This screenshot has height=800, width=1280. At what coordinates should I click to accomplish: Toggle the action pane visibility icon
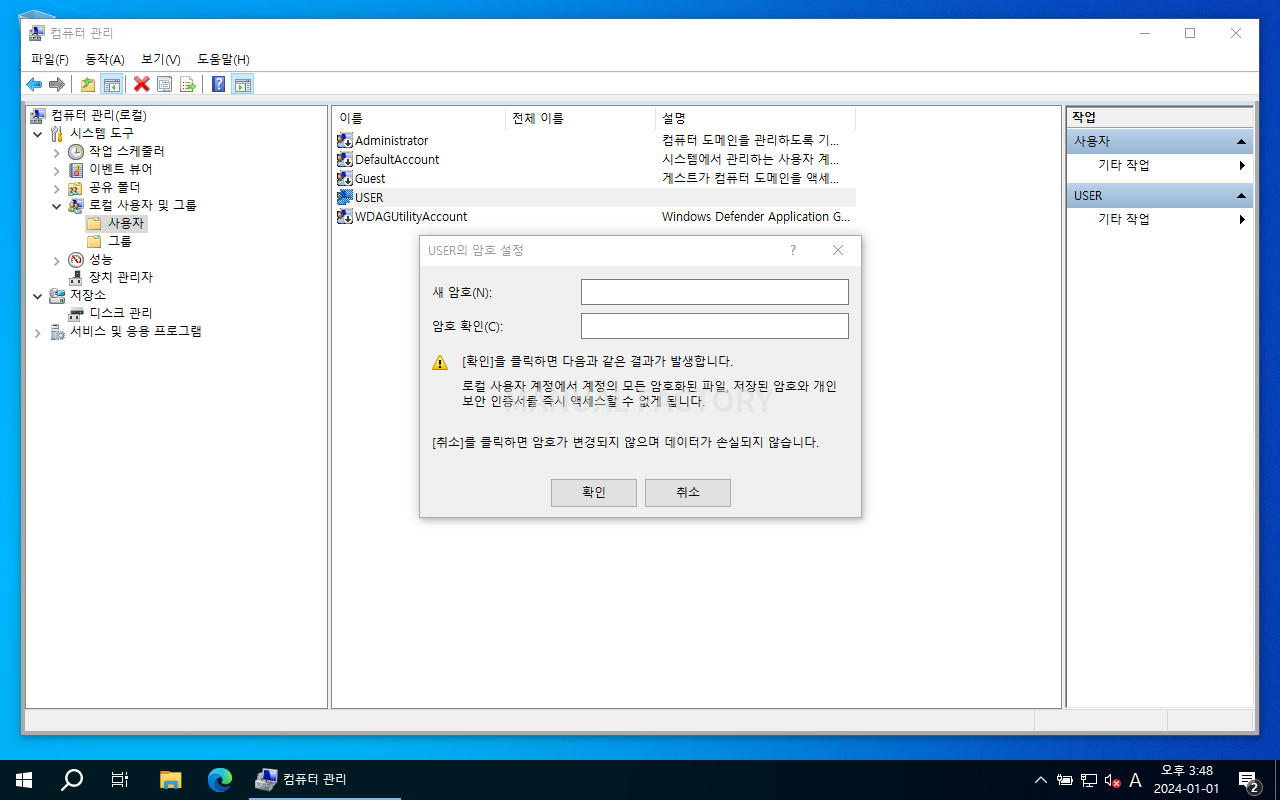coord(242,84)
